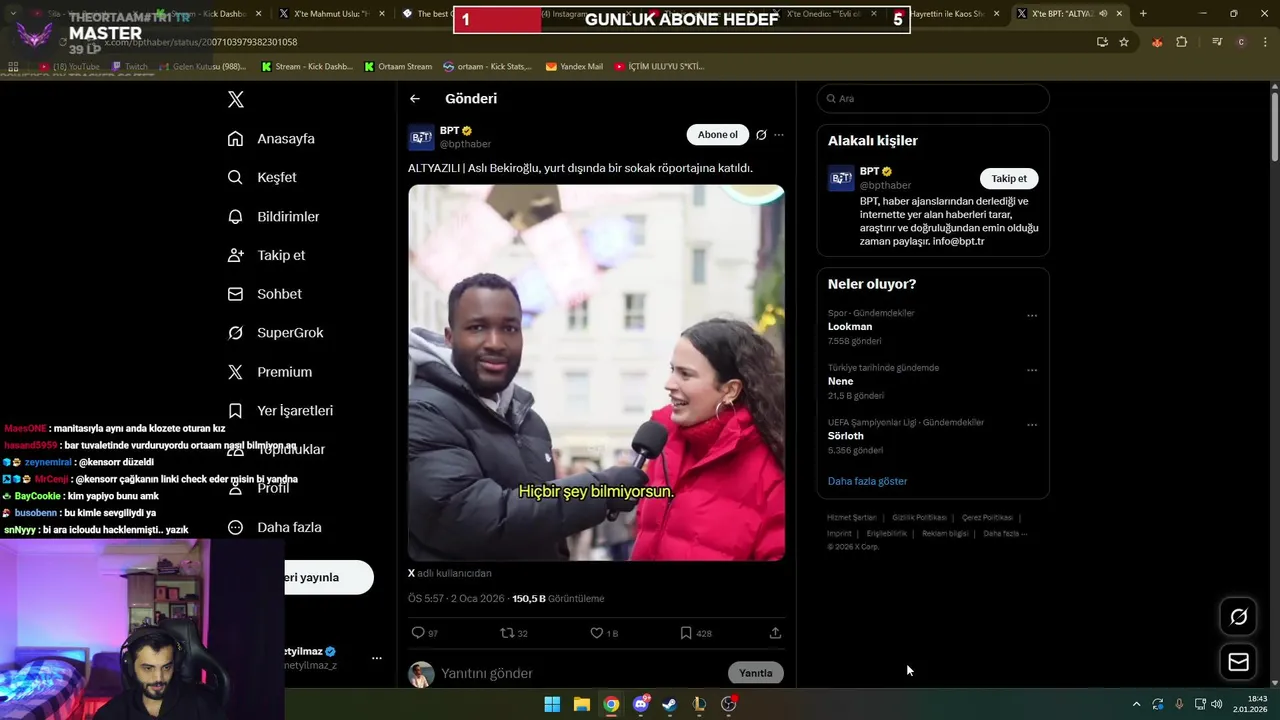The width and height of the screenshot is (1280, 720).
Task: Open Discord from the taskbar
Action: [640, 704]
